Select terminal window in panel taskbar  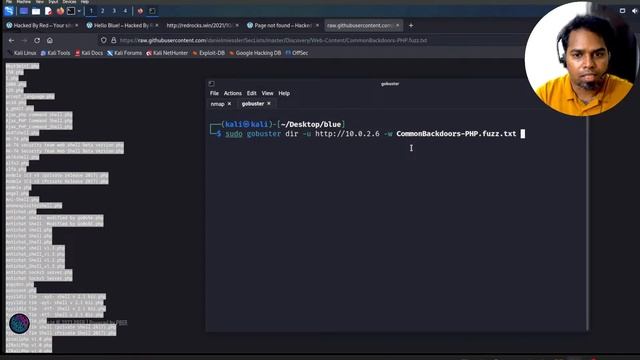(x=152, y=11)
